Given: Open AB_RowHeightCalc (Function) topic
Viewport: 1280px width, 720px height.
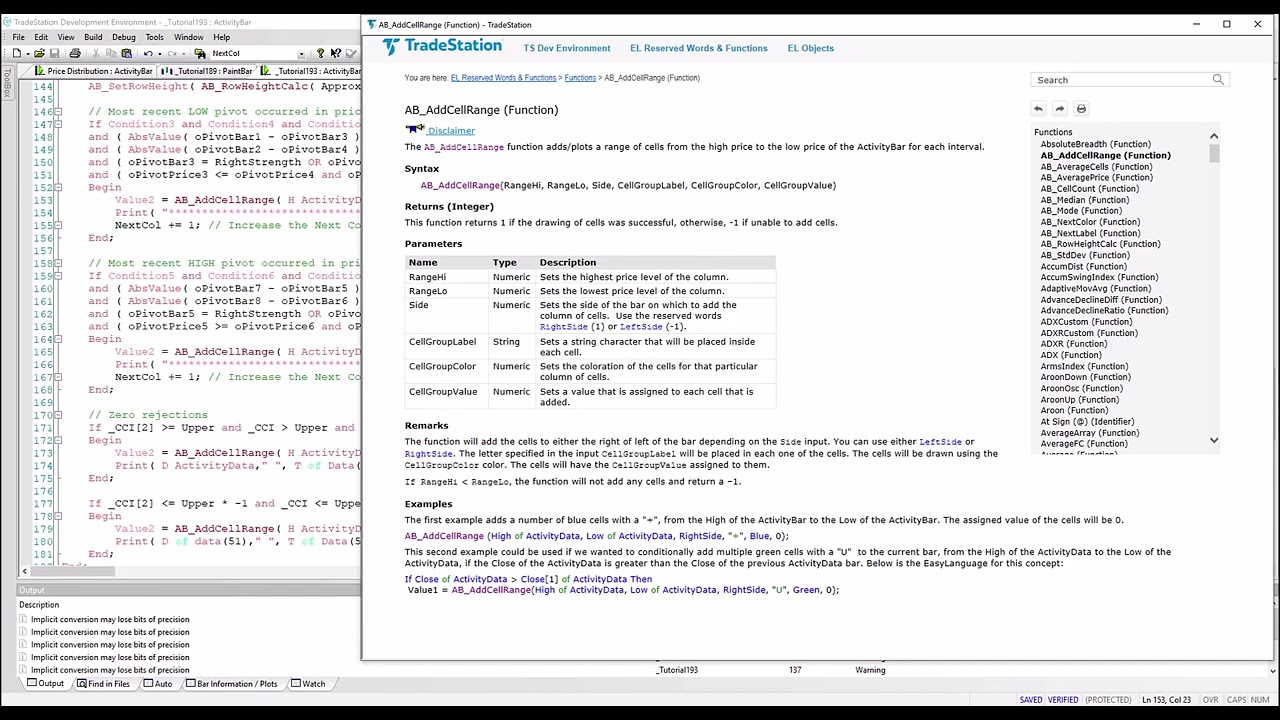Looking at the screenshot, I should tap(1100, 244).
